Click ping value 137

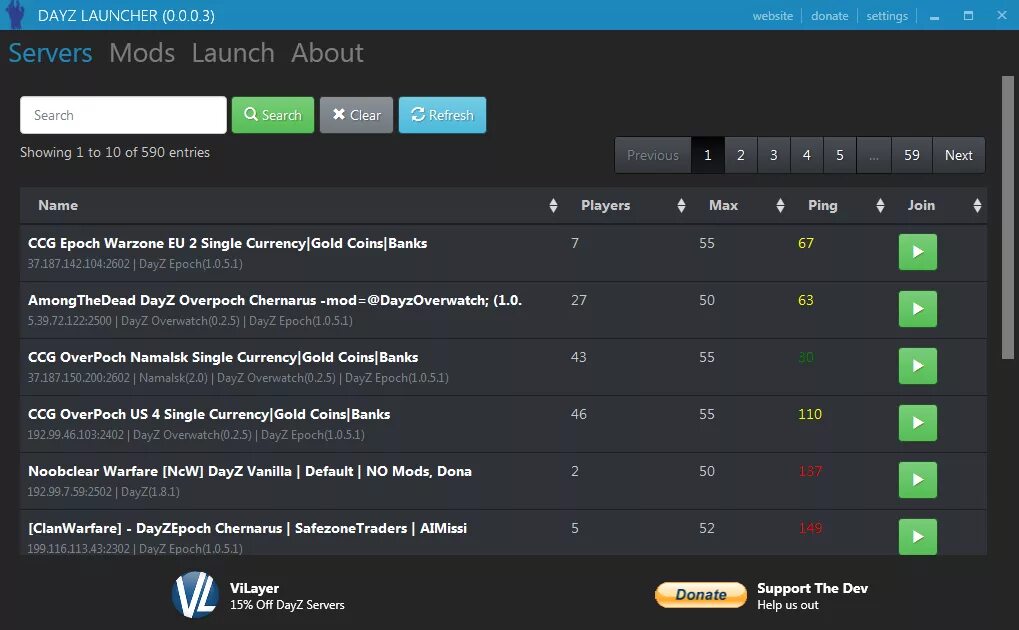(x=810, y=471)
